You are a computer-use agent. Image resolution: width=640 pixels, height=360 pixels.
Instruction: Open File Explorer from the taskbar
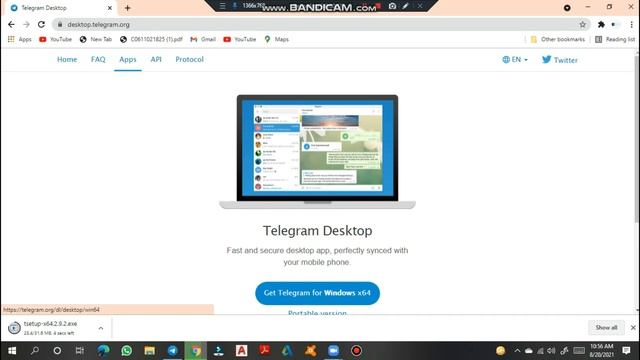click(x=149, y=351)
